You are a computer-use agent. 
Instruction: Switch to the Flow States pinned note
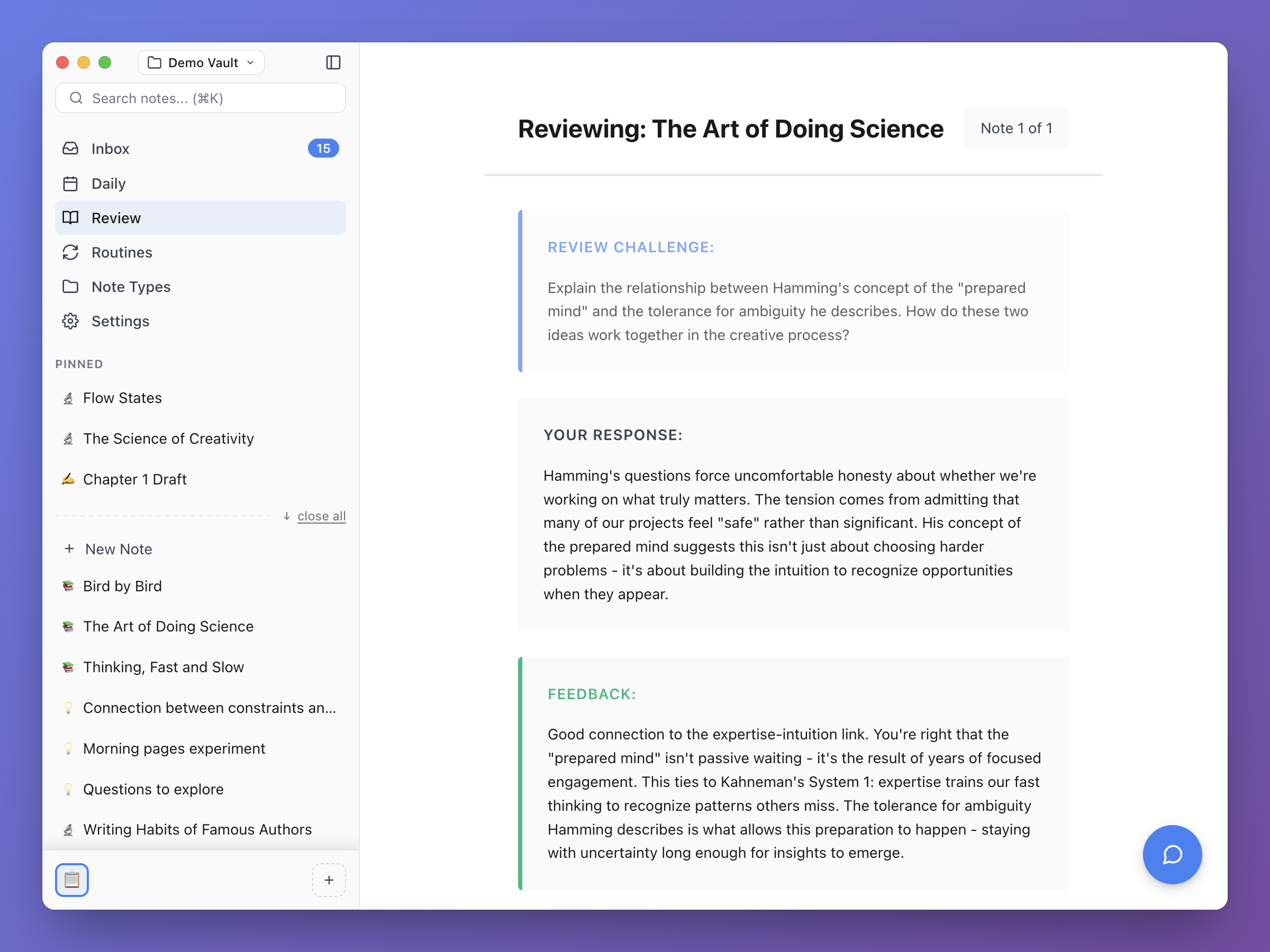point(122,397)
